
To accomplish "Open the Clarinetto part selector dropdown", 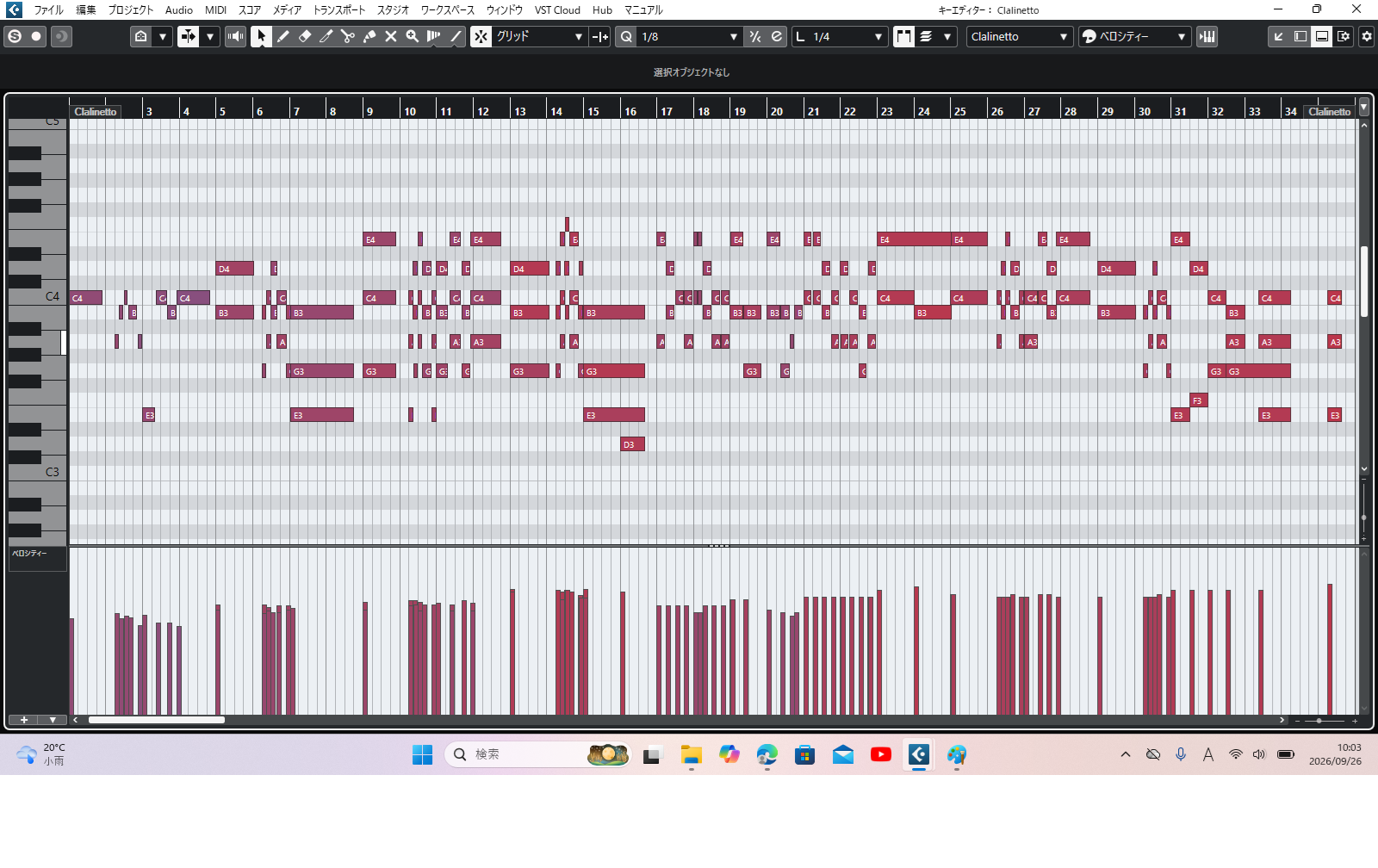I will coord(1020,36).
